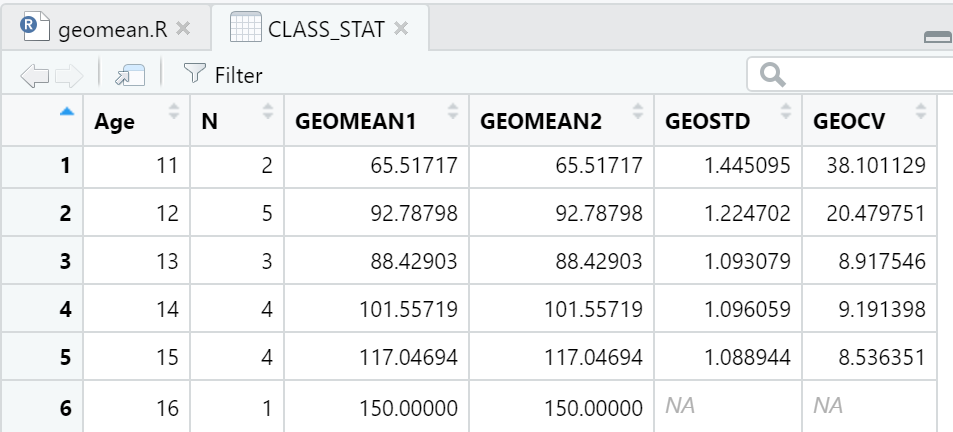
Task: Click the funnel filter icon
Action: point(194,74)
